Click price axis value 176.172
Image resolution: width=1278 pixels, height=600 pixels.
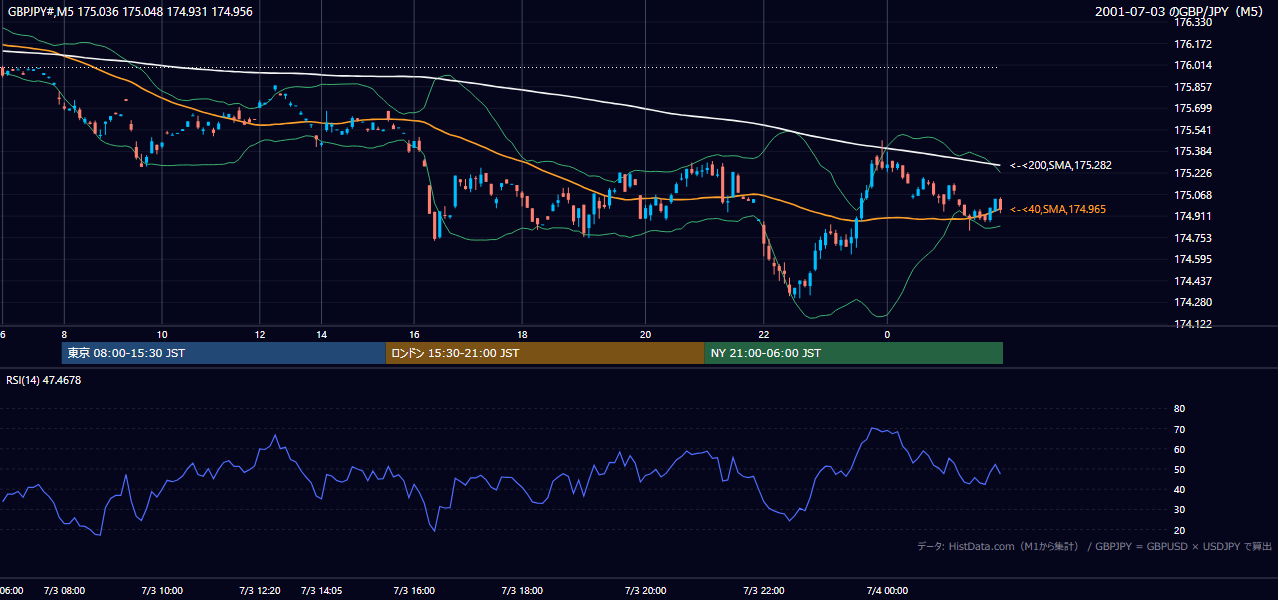tap(1192, 44)
